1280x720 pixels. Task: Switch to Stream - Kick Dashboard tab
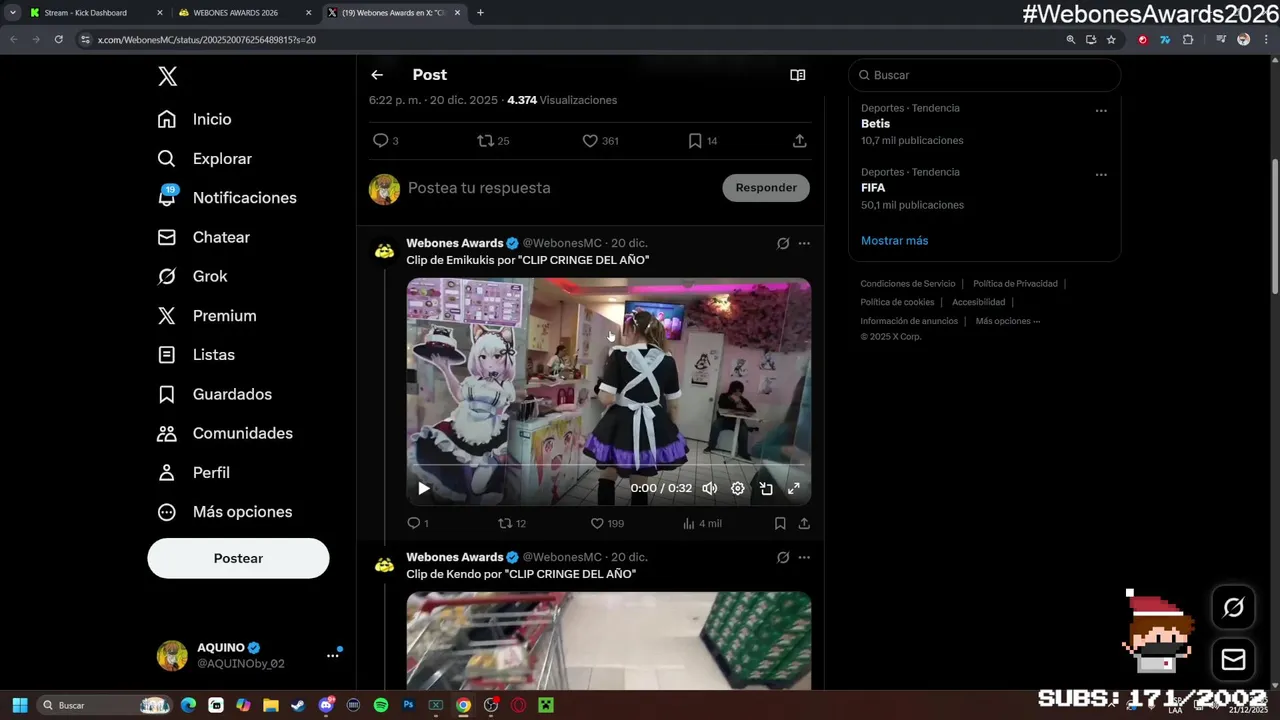[97, 13]
